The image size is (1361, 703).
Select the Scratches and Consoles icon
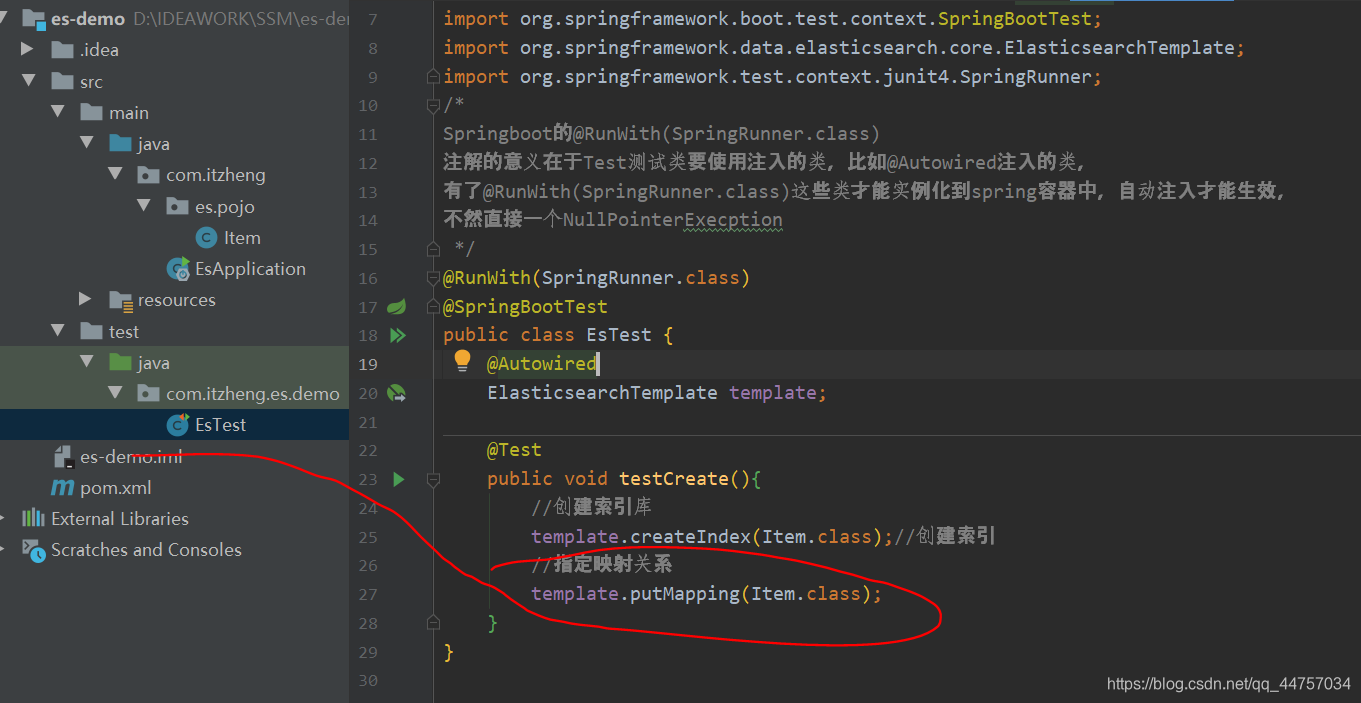coord(34,549)
